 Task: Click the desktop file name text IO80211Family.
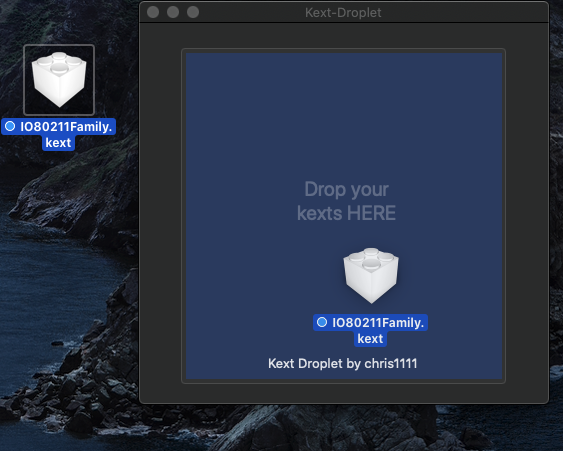66,127
